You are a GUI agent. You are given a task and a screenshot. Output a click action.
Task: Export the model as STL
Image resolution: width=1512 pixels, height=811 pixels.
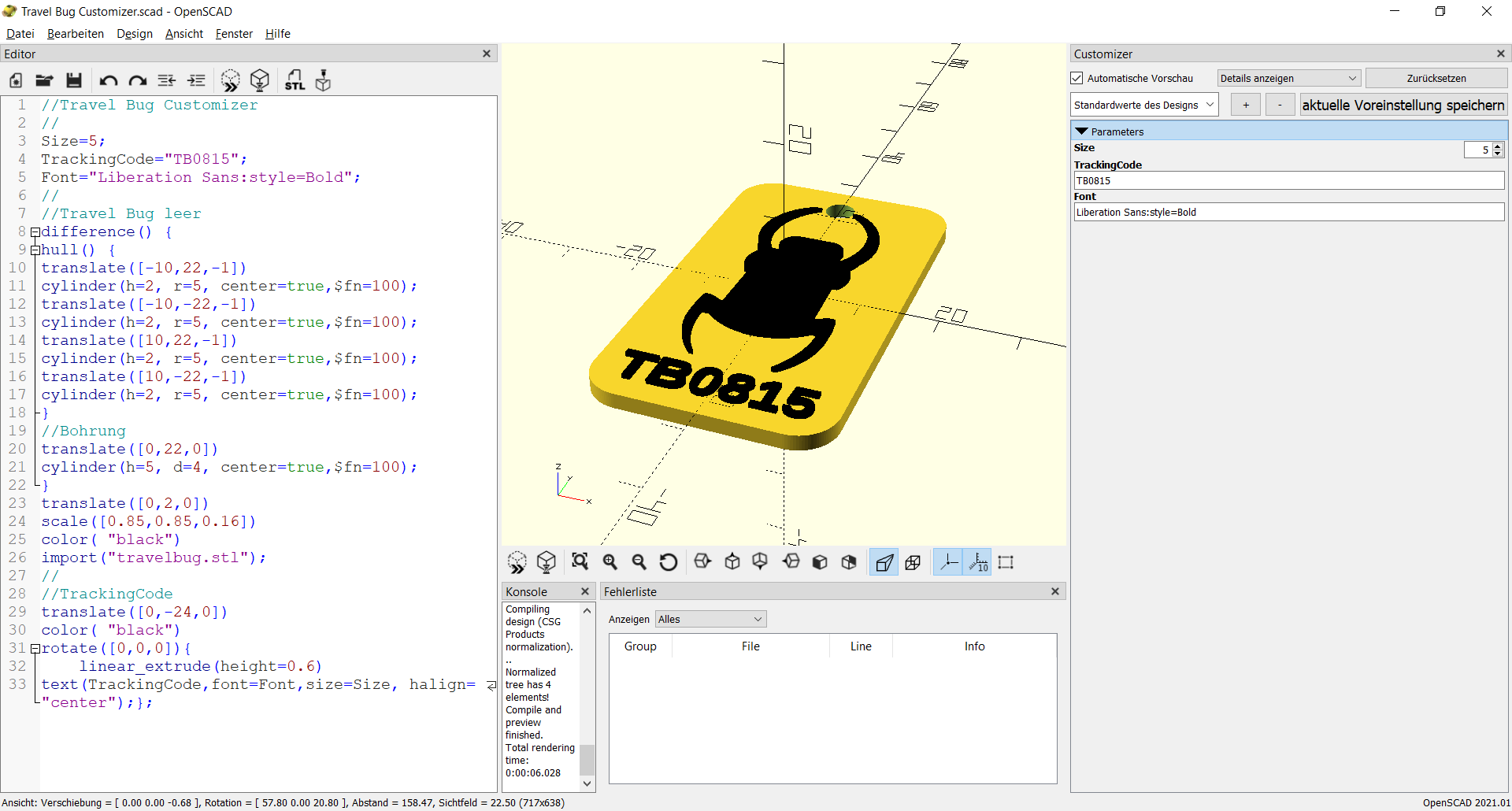(295, 80)
